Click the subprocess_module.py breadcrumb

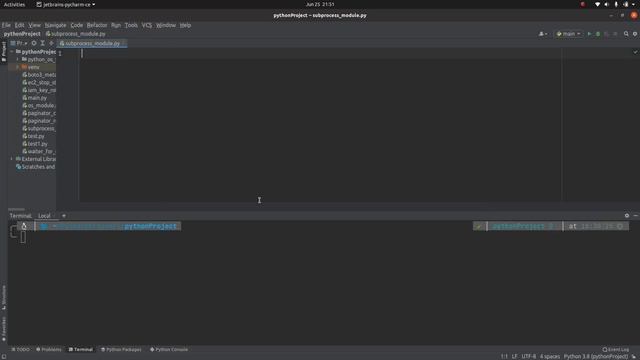click(x=76, y=34)
